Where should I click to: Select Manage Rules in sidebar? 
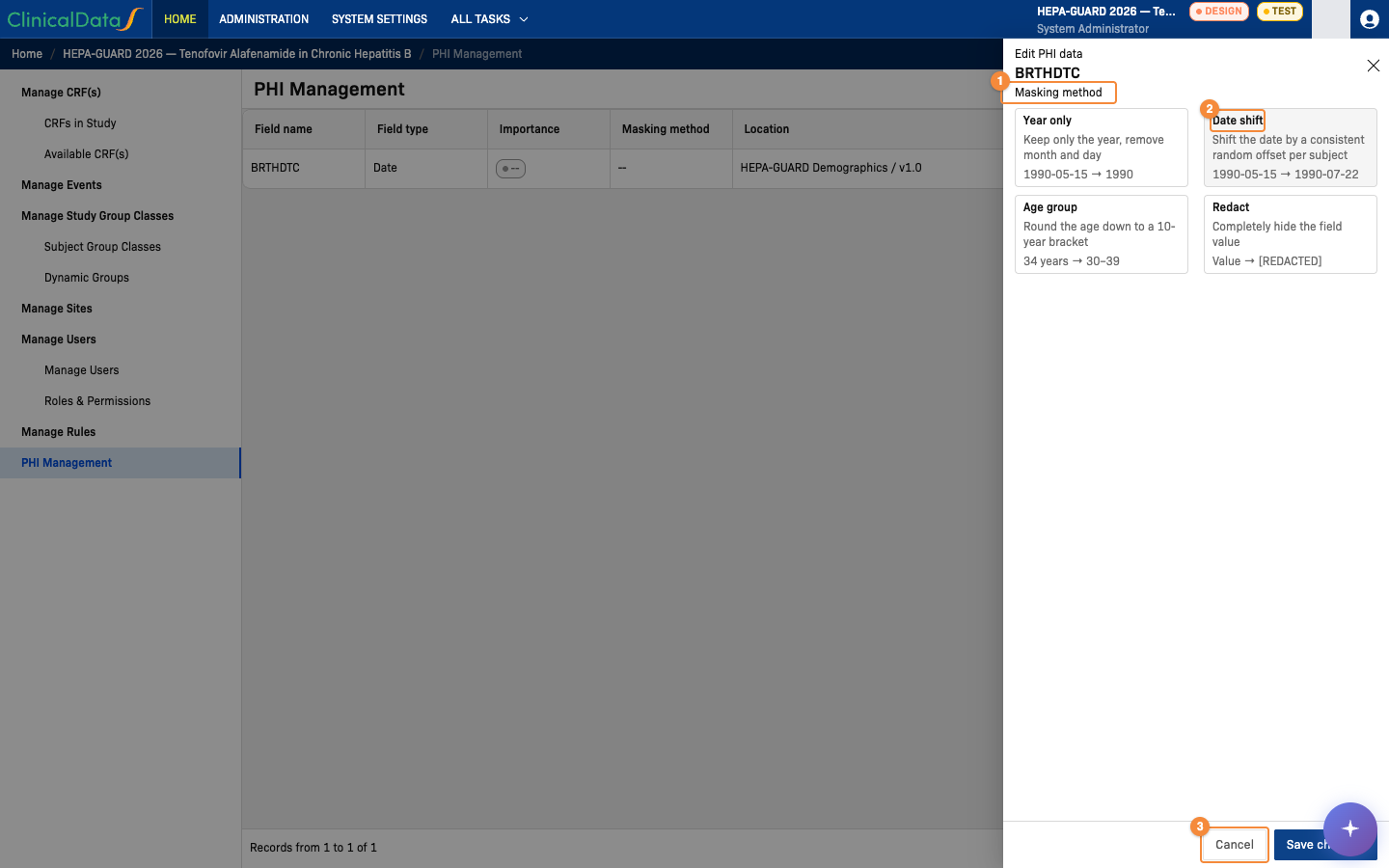pyautogui.click(x=59, y=432)
